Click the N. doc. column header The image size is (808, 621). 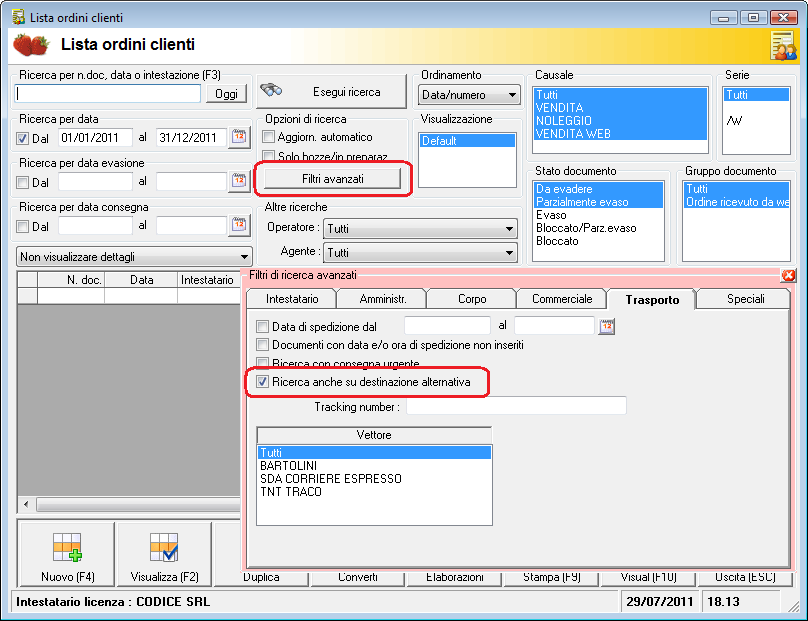(x=71, y=280)
